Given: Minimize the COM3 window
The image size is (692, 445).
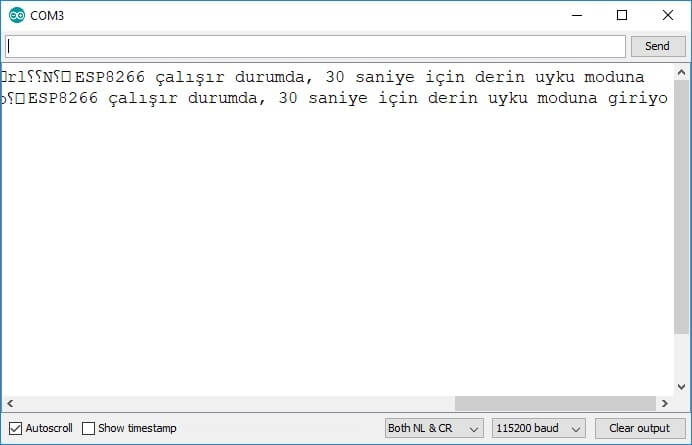Looking at the screenshot, I should 577,15.
